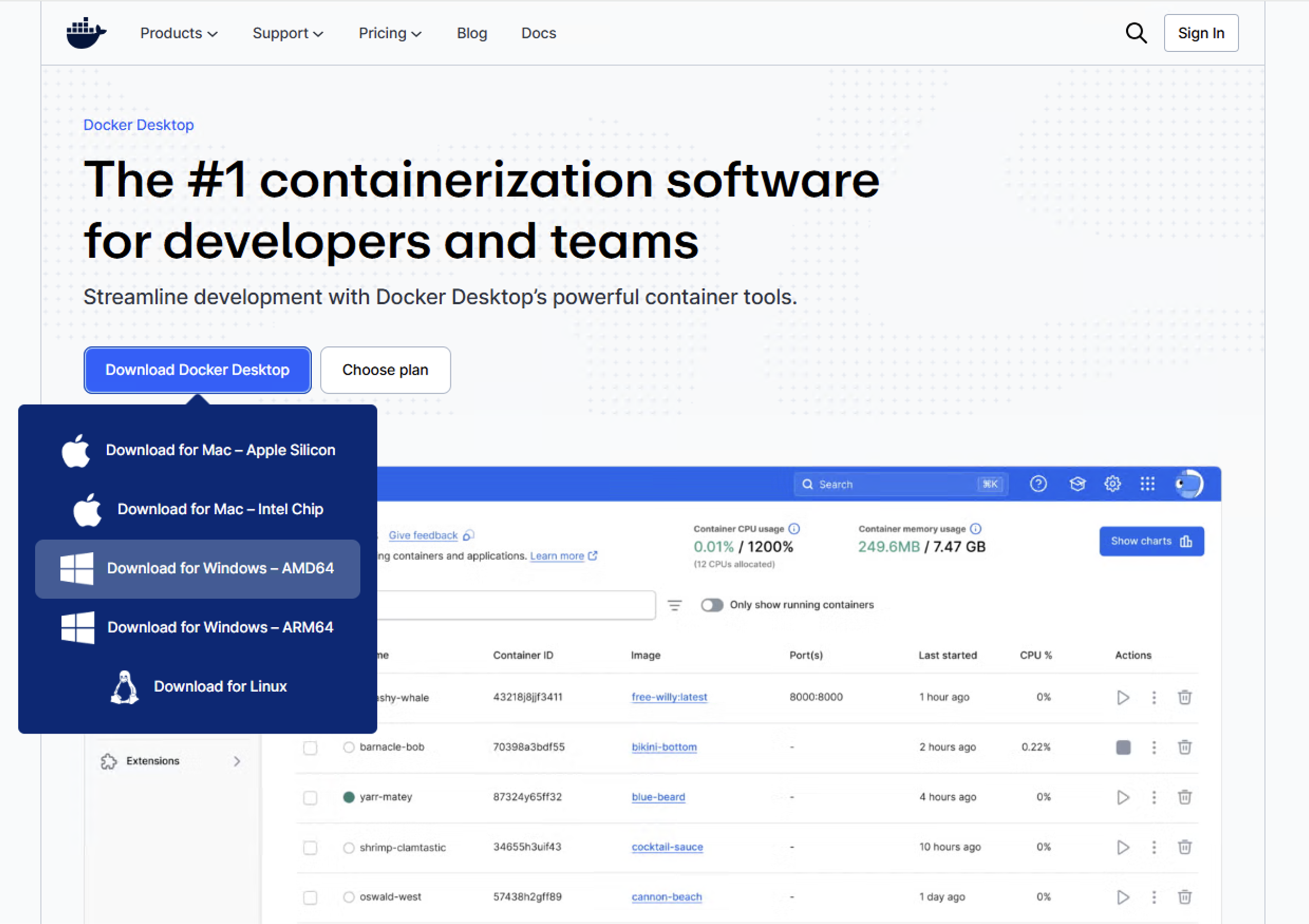1309x924 pixels.
Task: Check the oswald-west row checkbox
Action: click(310, 898)
